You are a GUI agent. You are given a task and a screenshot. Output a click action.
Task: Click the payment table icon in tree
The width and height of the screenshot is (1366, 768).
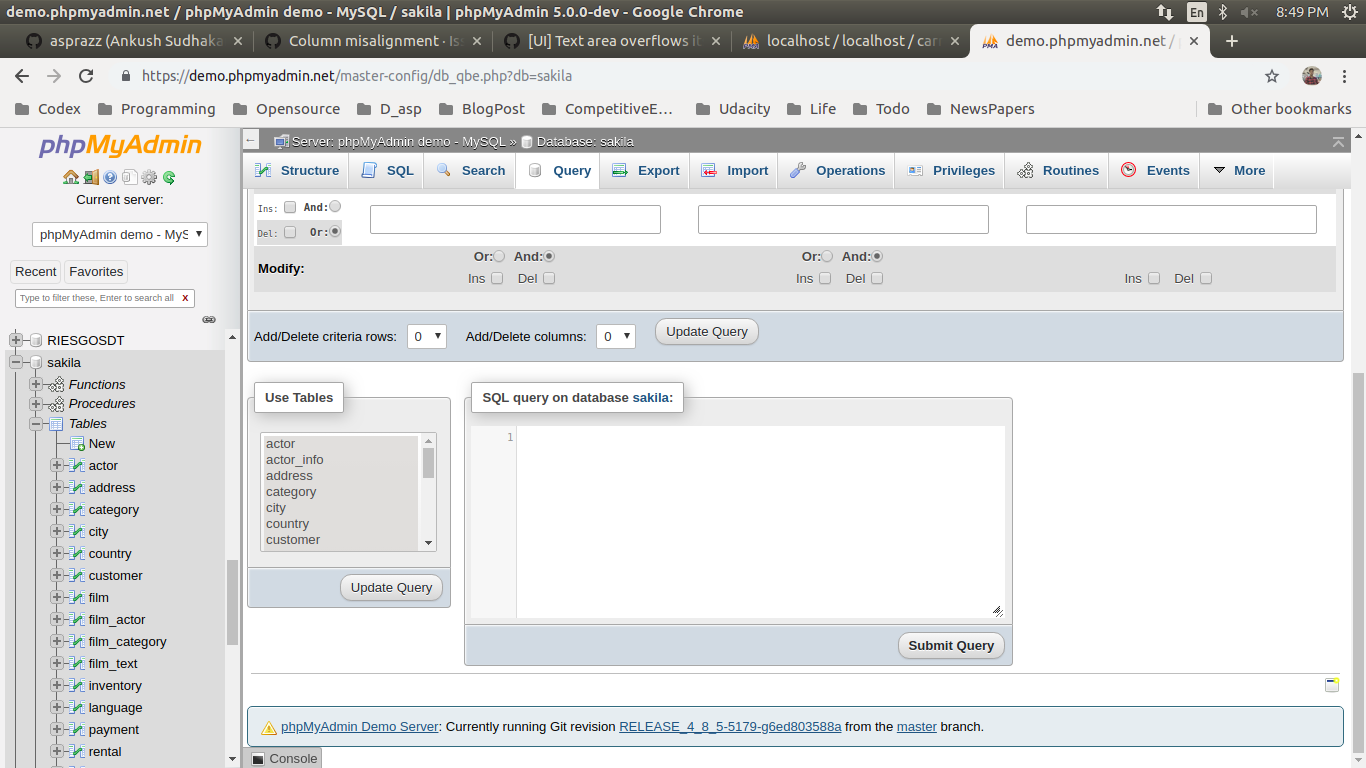coord(76,730)
